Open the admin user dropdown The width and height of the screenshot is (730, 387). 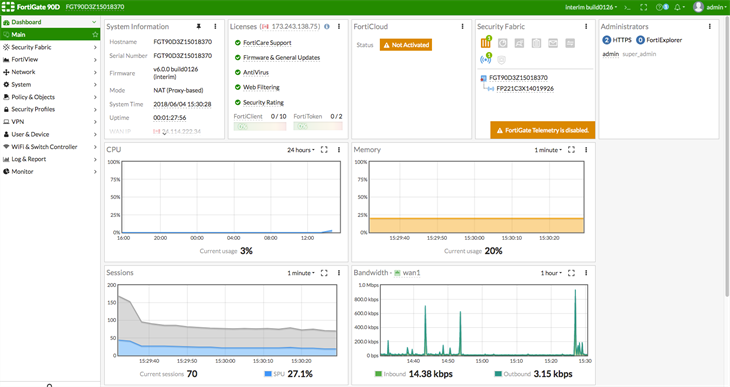tap(710, 7)
